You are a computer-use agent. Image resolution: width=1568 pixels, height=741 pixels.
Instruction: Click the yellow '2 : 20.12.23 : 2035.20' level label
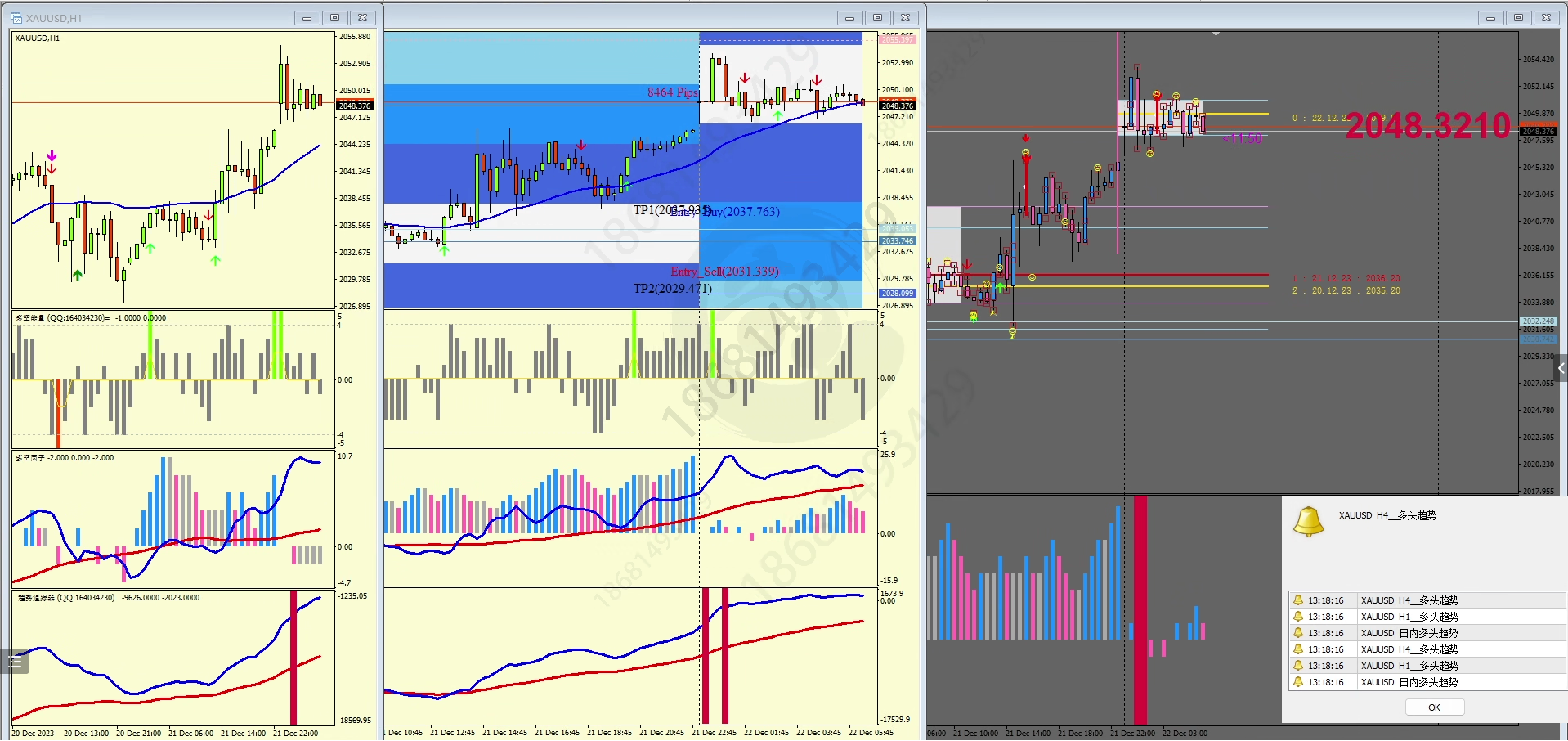1346,290
